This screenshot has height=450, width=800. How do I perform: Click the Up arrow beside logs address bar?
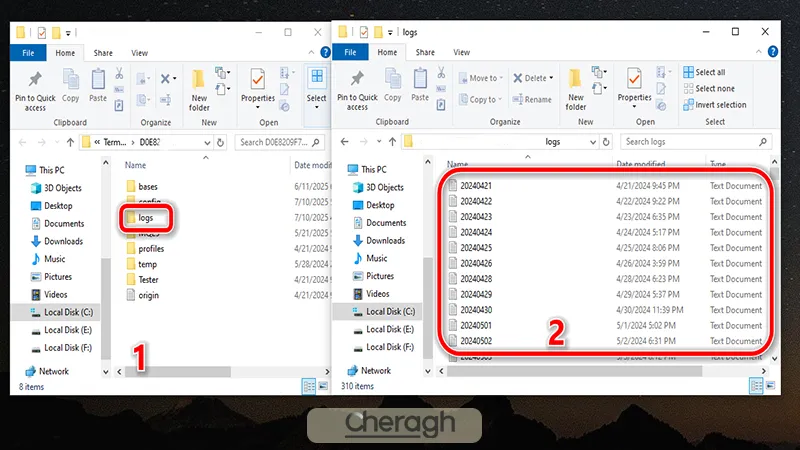coord(388,142)
